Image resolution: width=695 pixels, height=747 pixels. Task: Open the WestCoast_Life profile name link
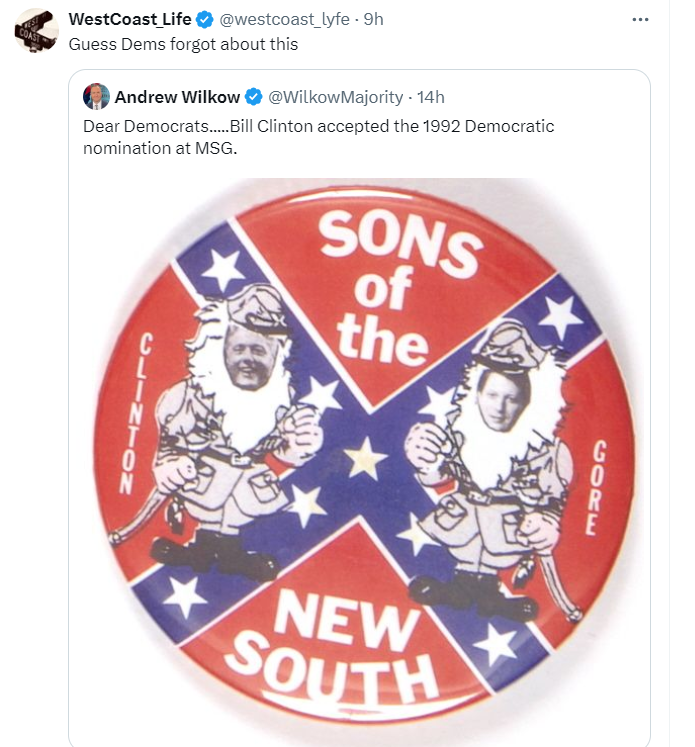point(130,20)
